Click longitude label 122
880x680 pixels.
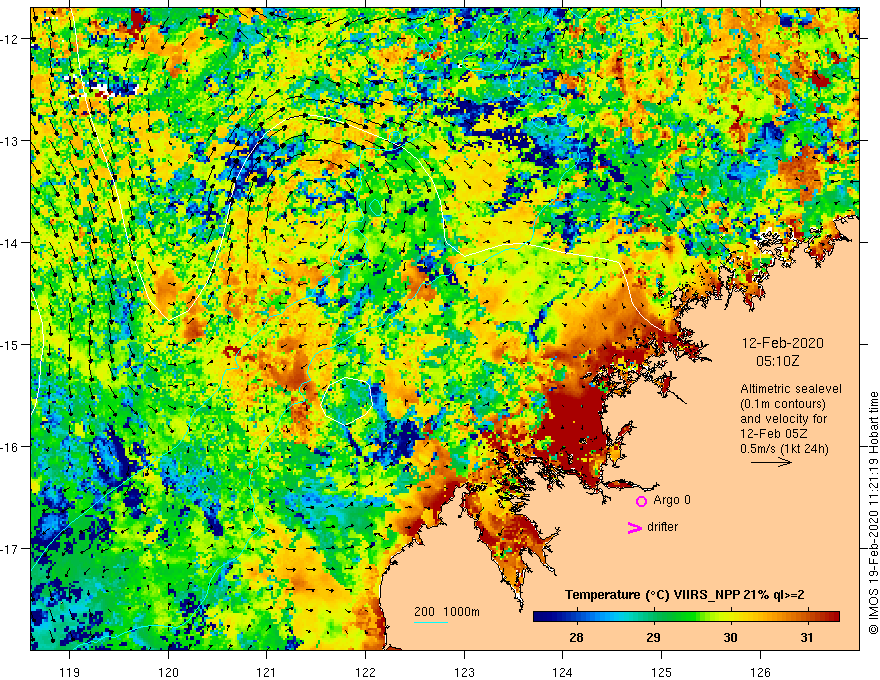point(365,672)
